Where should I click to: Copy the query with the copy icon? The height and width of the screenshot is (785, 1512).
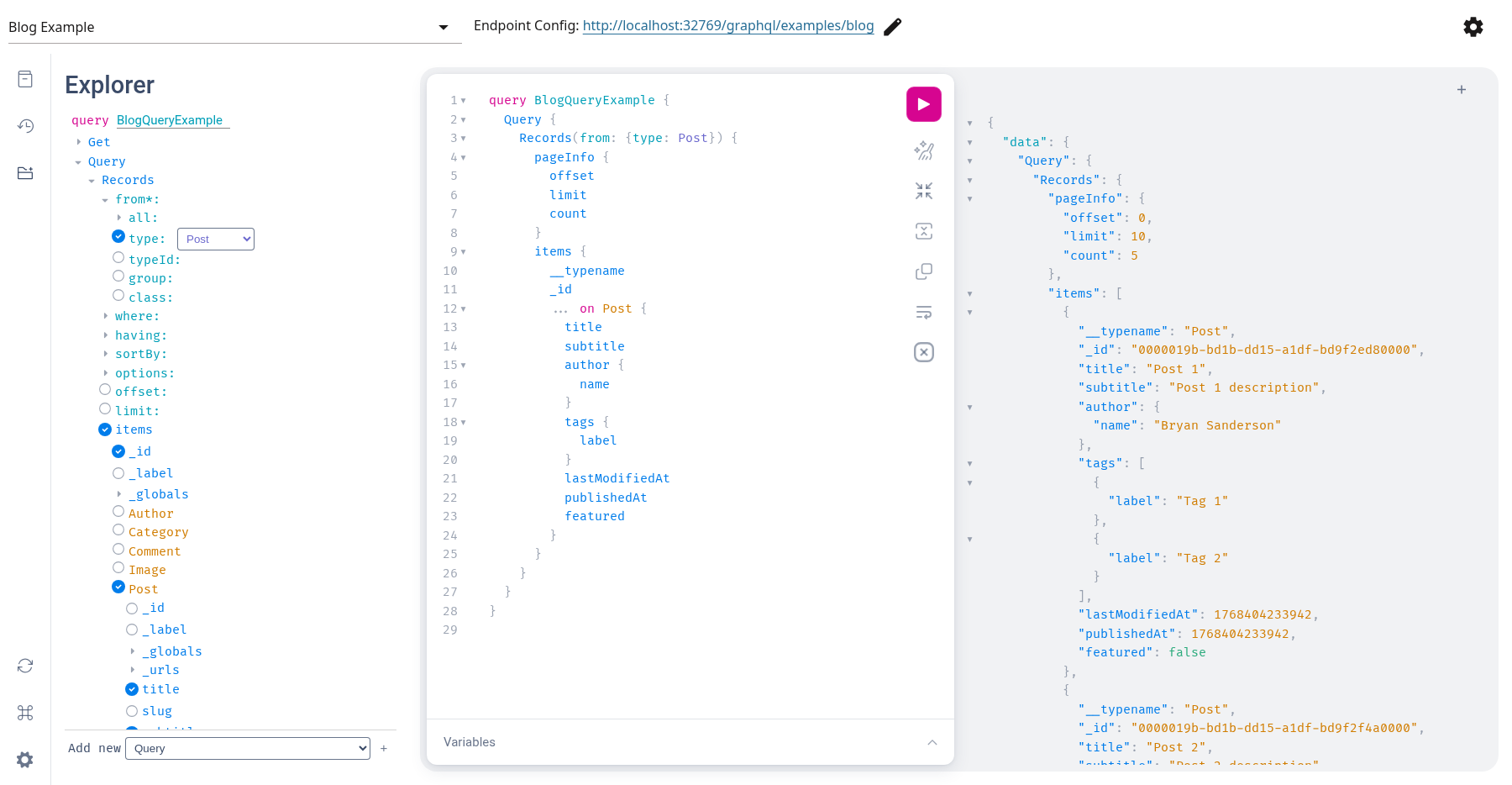pos(923,271)
